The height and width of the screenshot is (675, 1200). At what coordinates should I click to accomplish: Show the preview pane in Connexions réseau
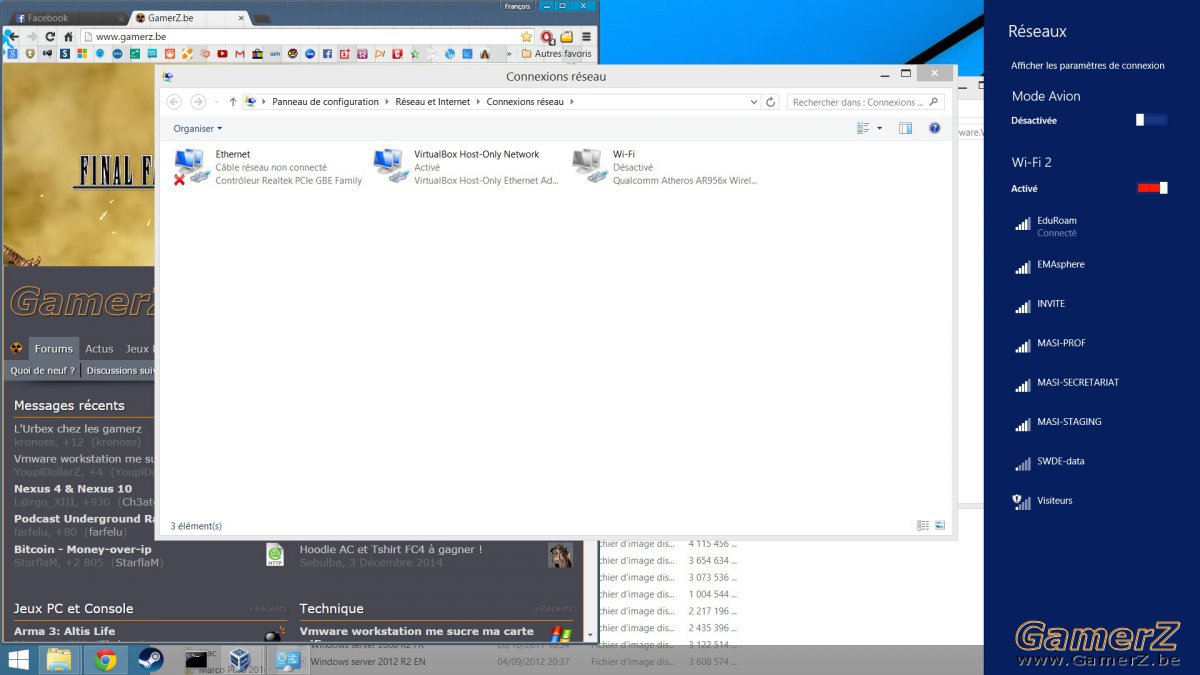(x=905, y=128)
